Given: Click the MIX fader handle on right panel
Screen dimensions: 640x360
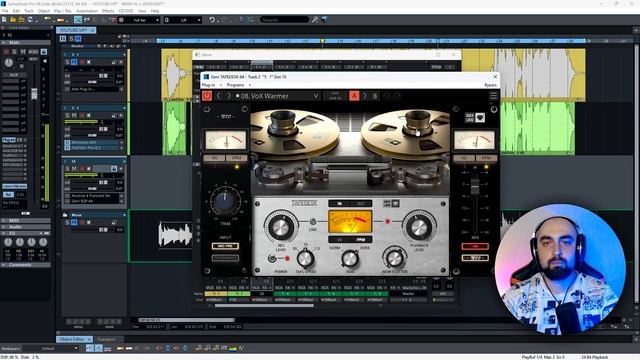Looking at the screenshot, I should pyautogui.click(x=475, y=187).
